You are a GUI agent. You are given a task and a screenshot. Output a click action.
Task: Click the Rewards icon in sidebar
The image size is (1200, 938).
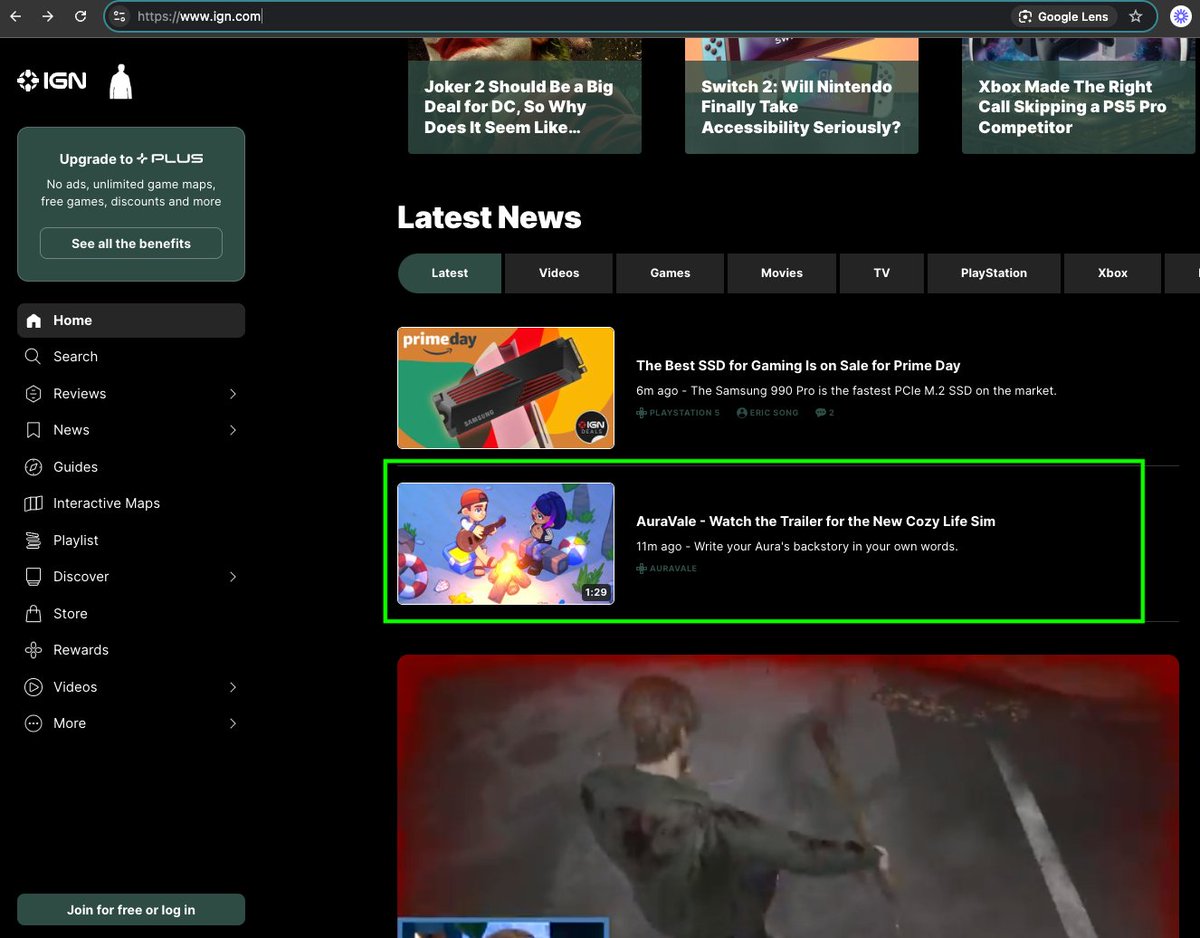34,650
